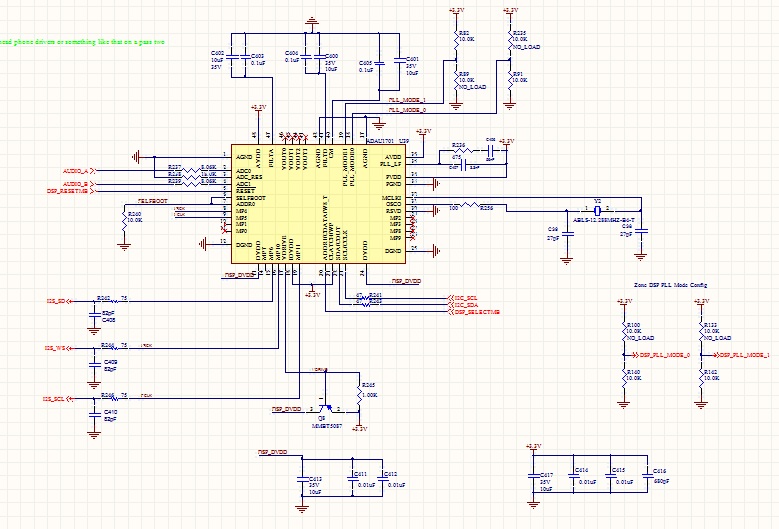Select the ADAU1701 U39 chip body
The image size is (779, 529).
tap(318, 204)
